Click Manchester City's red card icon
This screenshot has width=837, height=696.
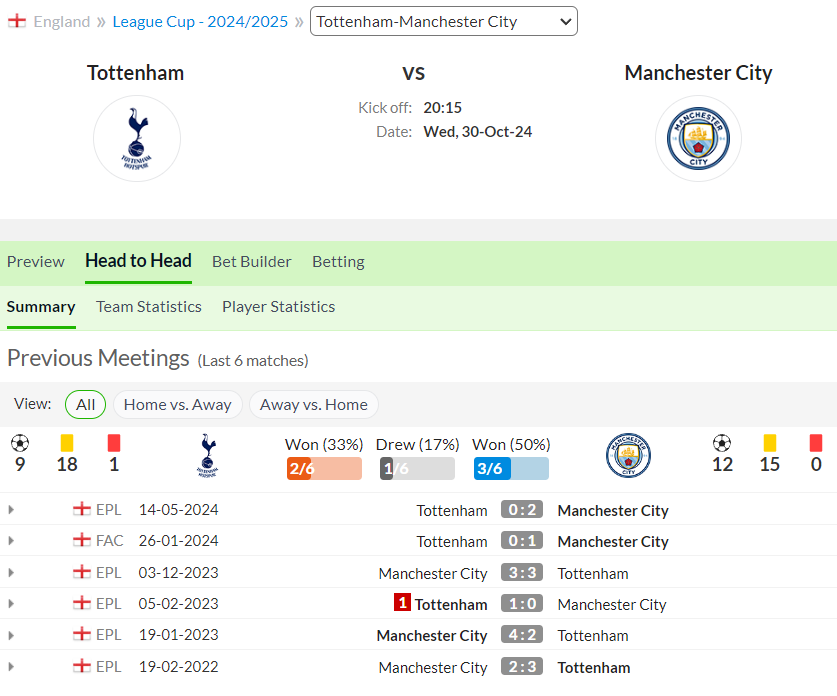click(816, 443)
